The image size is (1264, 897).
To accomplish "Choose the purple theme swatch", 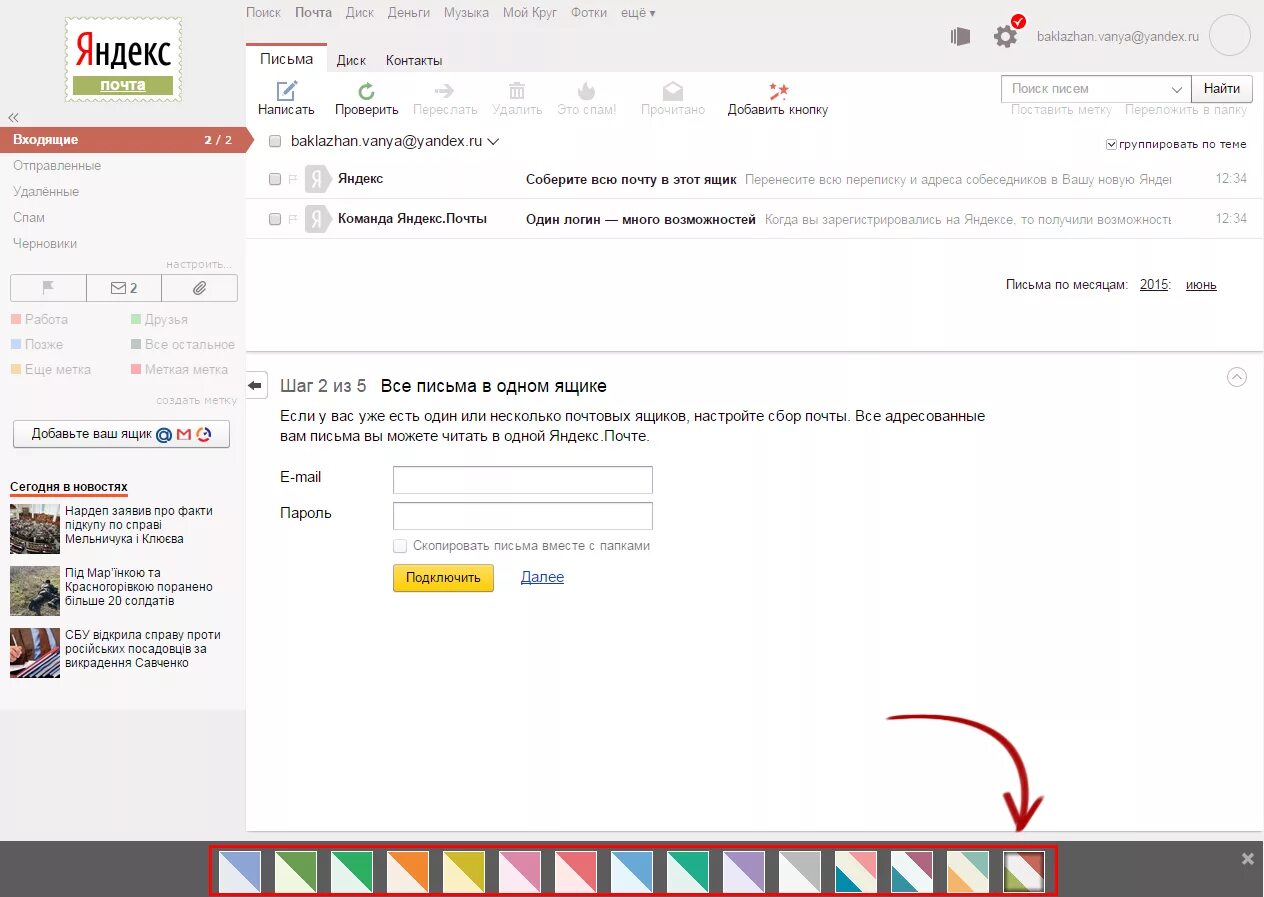I will tap(744, 871).
